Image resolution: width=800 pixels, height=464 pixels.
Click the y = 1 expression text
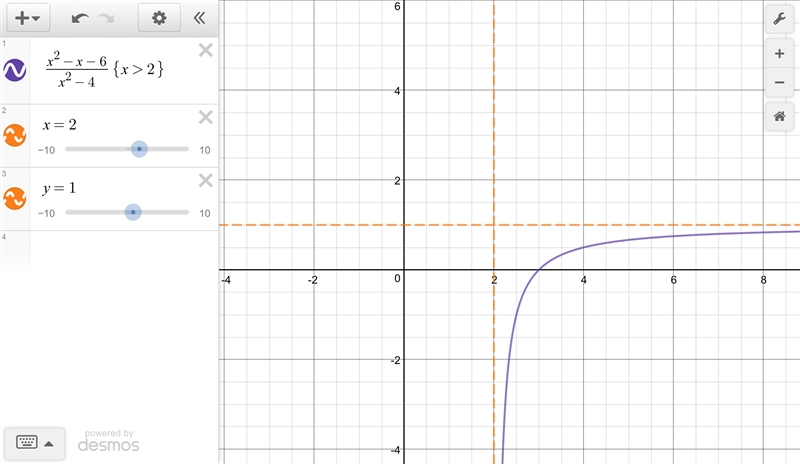(x=59, y=188)
